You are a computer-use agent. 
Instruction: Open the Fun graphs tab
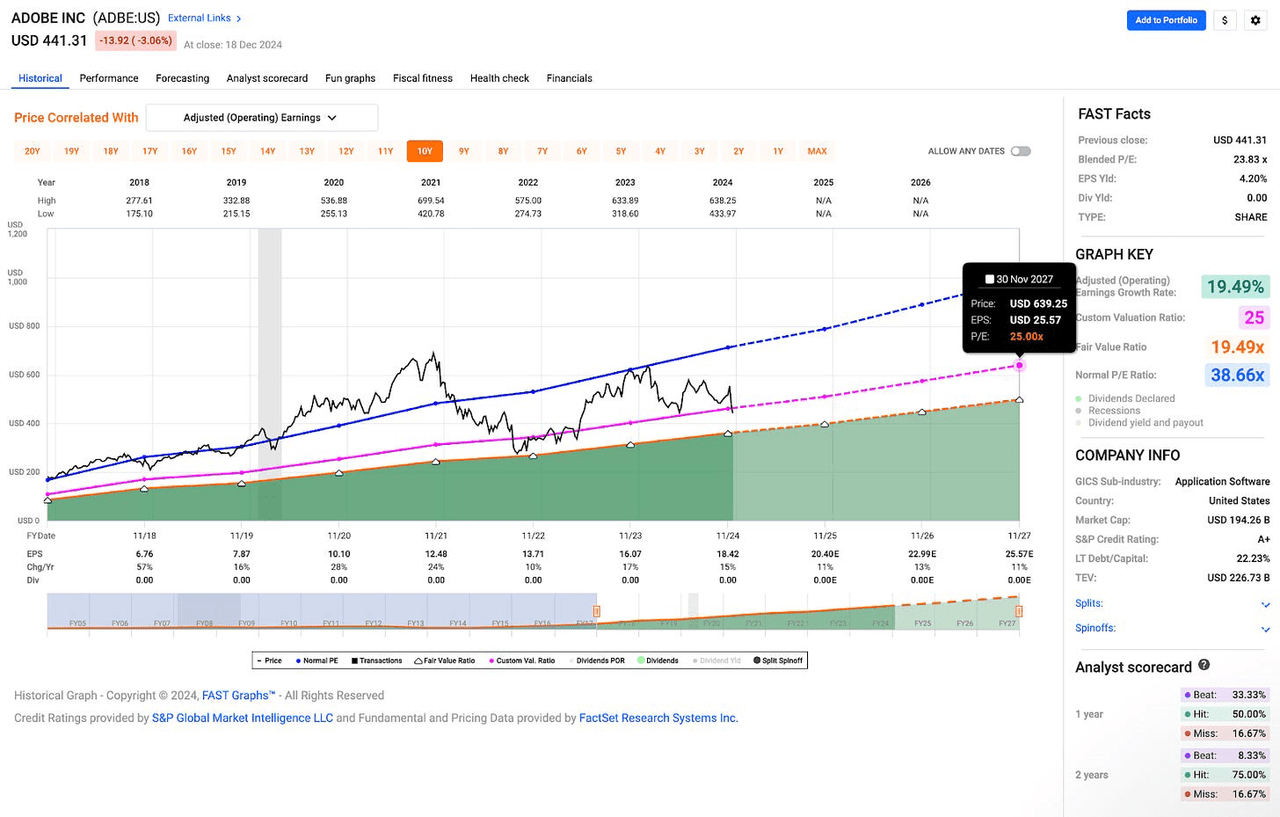pos(350,78)
